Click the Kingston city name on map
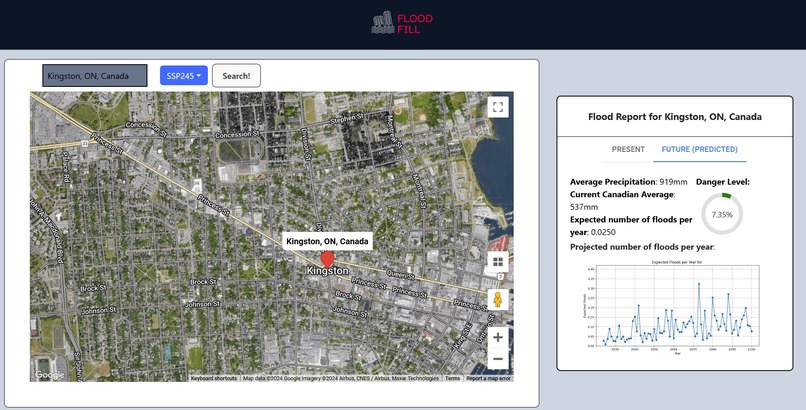The height and width of the screenshot is (410, 806). click(327, 271)
